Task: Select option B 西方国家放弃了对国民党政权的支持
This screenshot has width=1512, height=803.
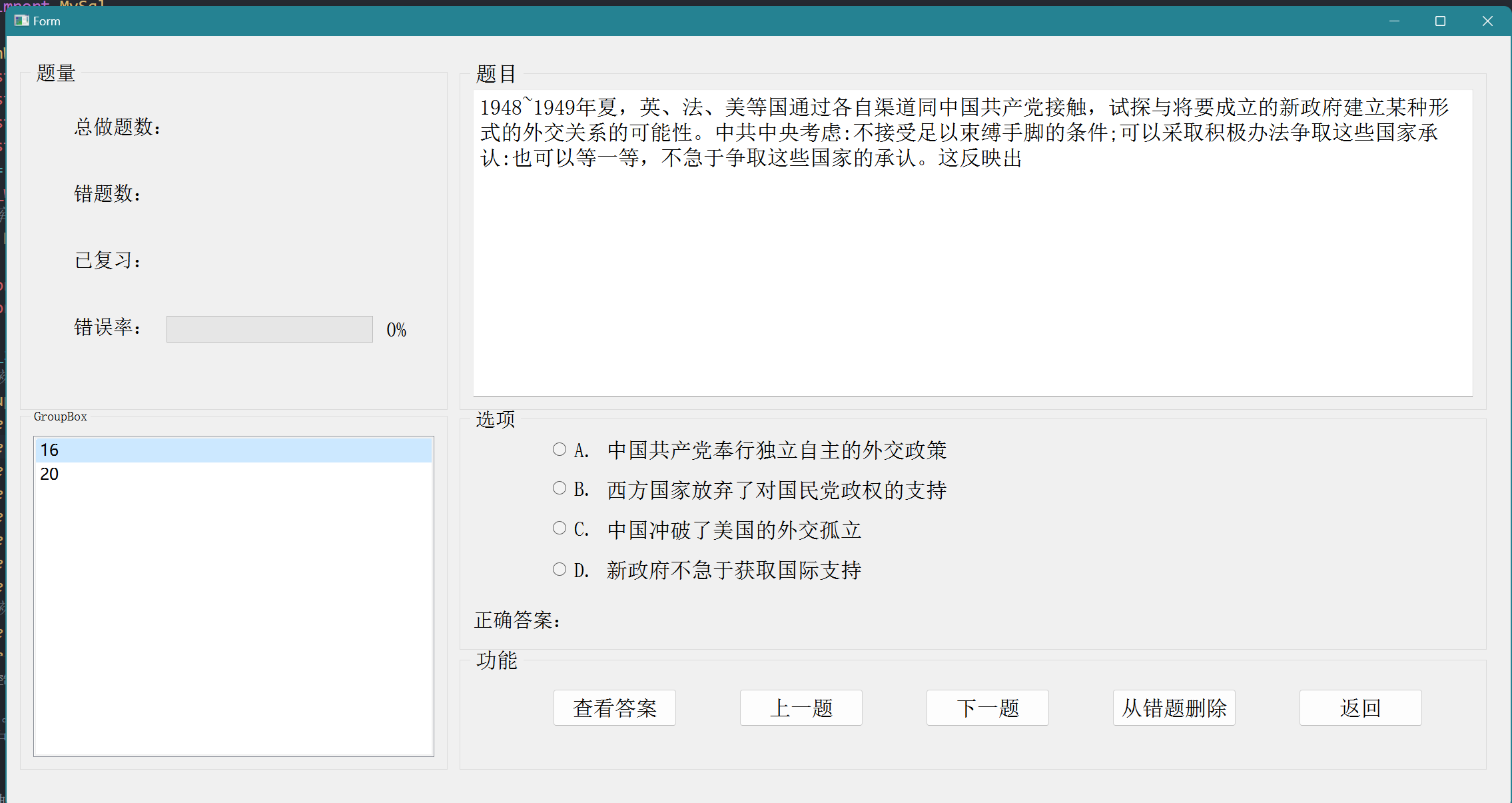Action: click(x=560, y=488)
